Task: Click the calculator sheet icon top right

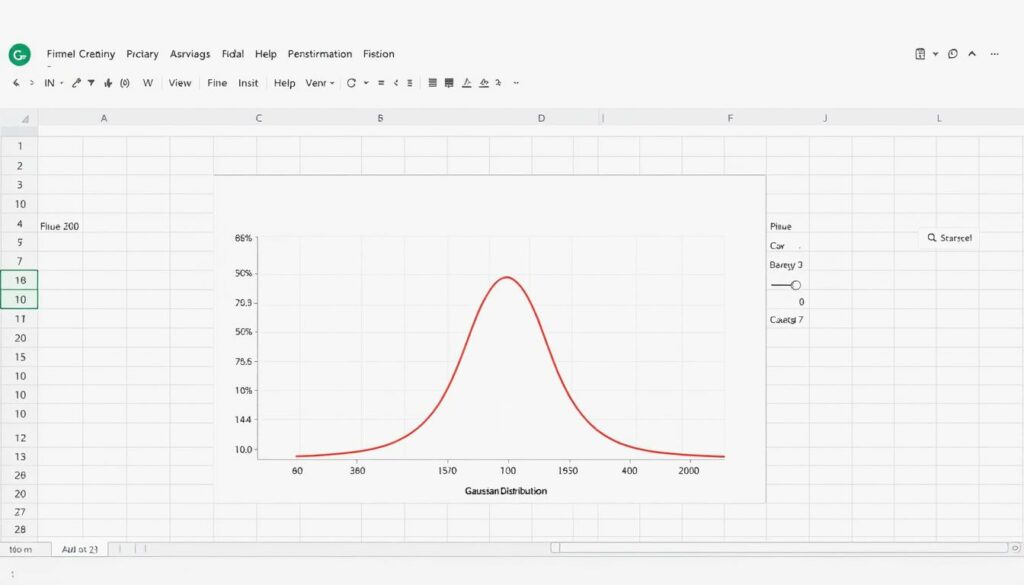Action: coord(920,54)
